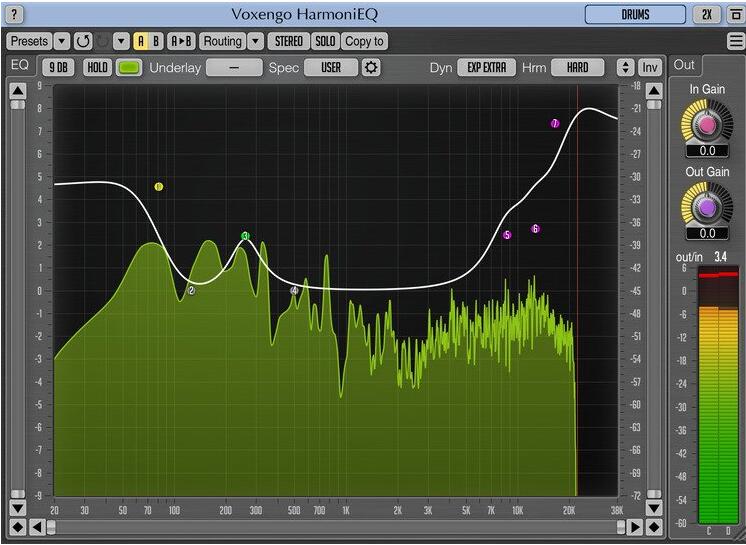Click the In Gain value 0.0 field
The width and height of the screenshot is (746, 545).
(x=707, y=151)
